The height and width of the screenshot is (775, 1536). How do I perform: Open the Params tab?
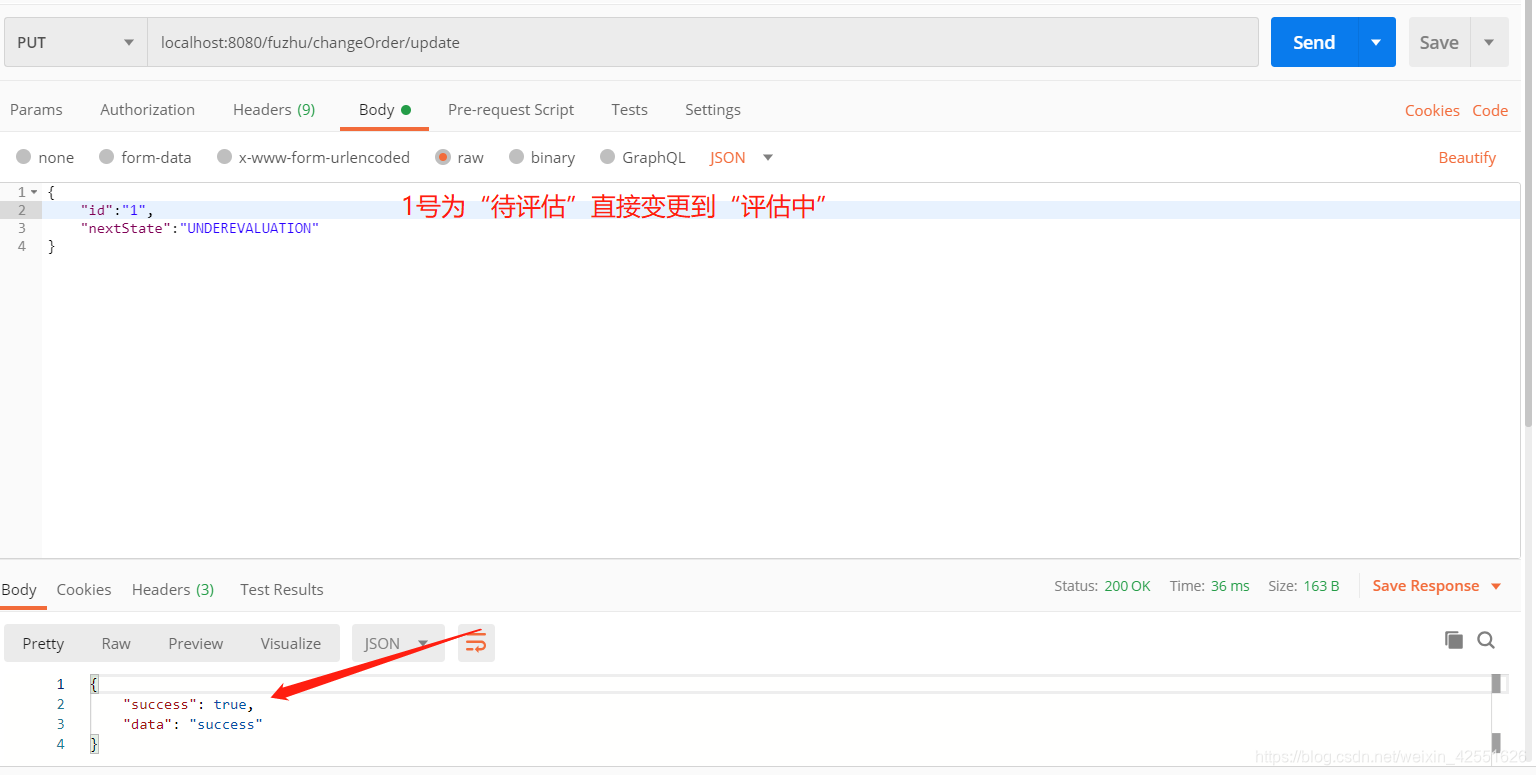[x=36, y=109]
